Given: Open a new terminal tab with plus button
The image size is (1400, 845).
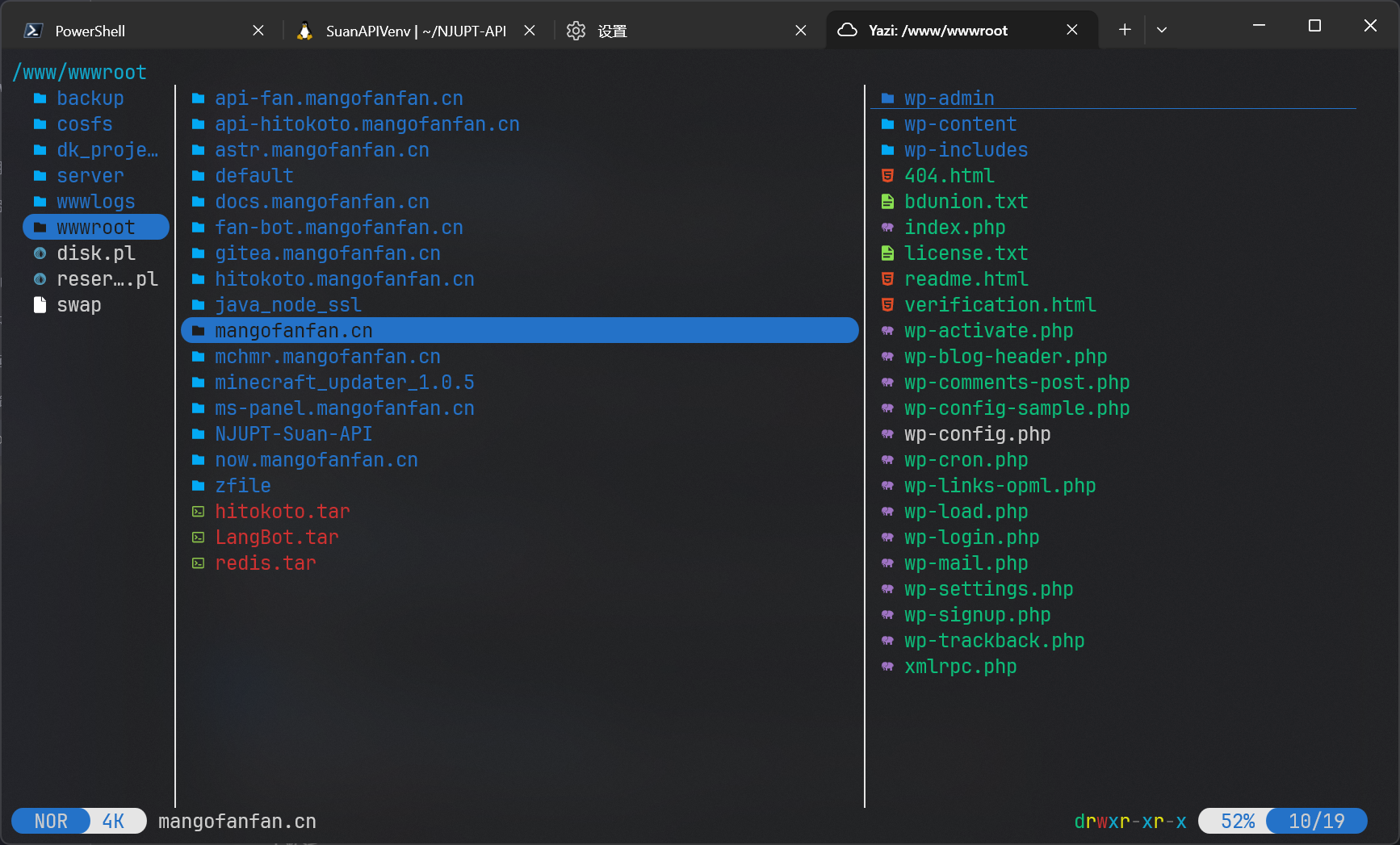Looking at the screenshot, I should (x=1125, y=30).
